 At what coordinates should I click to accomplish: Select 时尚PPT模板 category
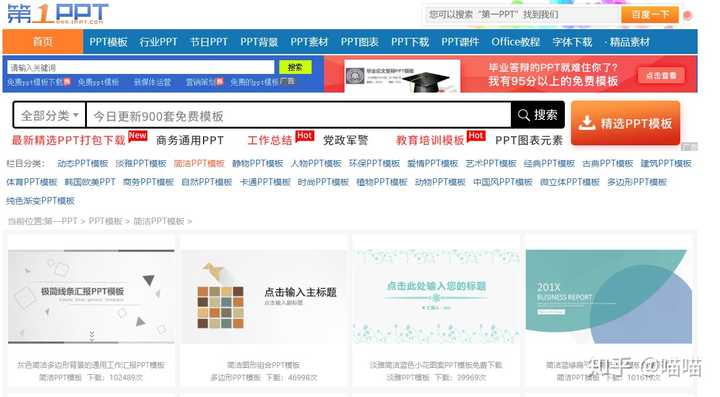click(323, 182)
